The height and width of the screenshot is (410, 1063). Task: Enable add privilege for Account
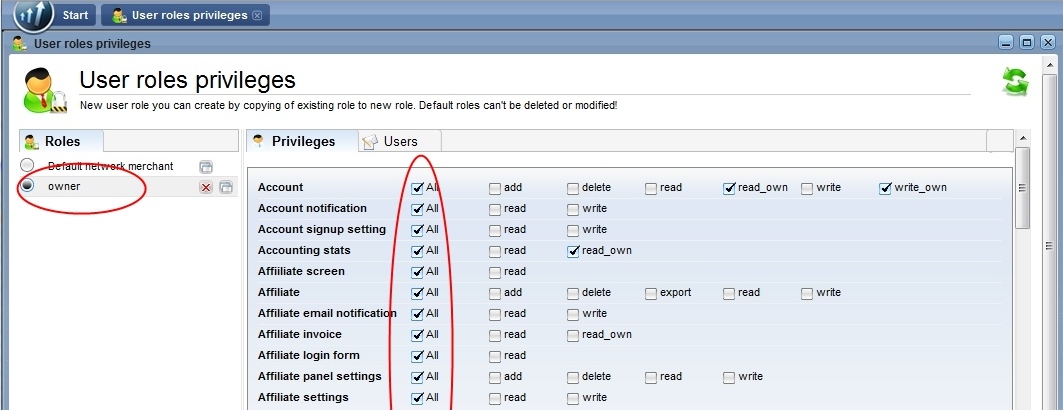[x=496, y=188]
